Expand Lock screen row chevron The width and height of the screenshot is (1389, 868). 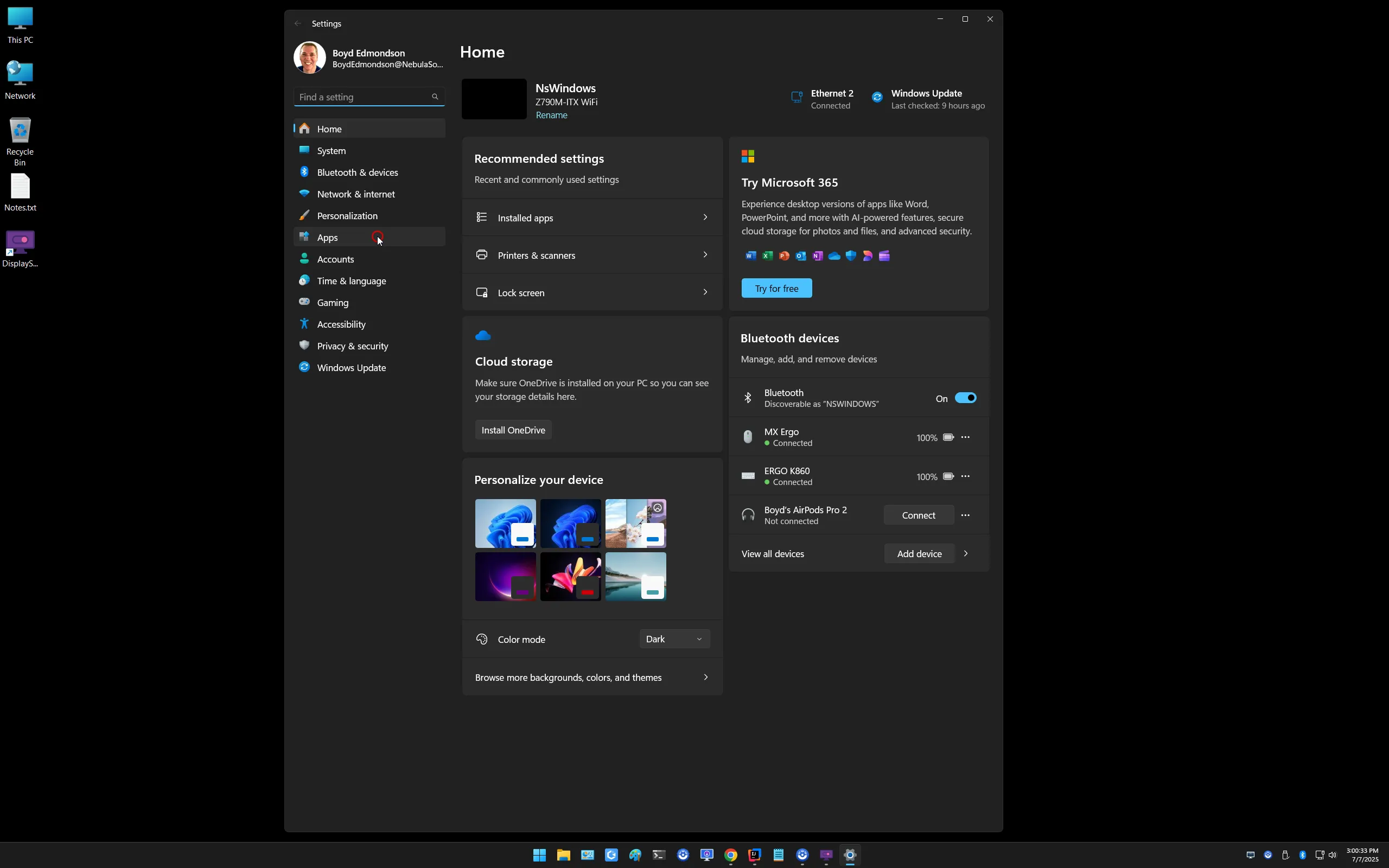click(x=705, y=292)
